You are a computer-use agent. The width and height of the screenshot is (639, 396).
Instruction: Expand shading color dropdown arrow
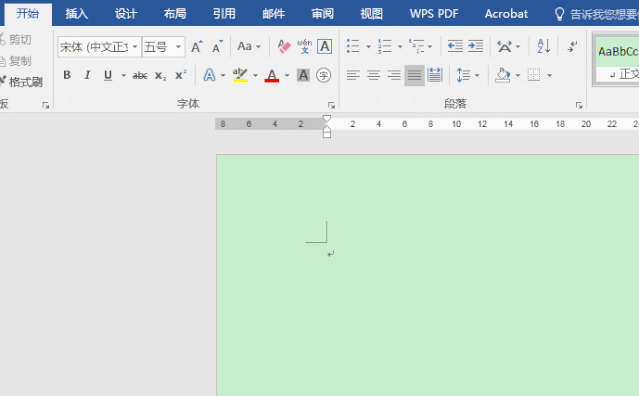click(x=518, y=75)
